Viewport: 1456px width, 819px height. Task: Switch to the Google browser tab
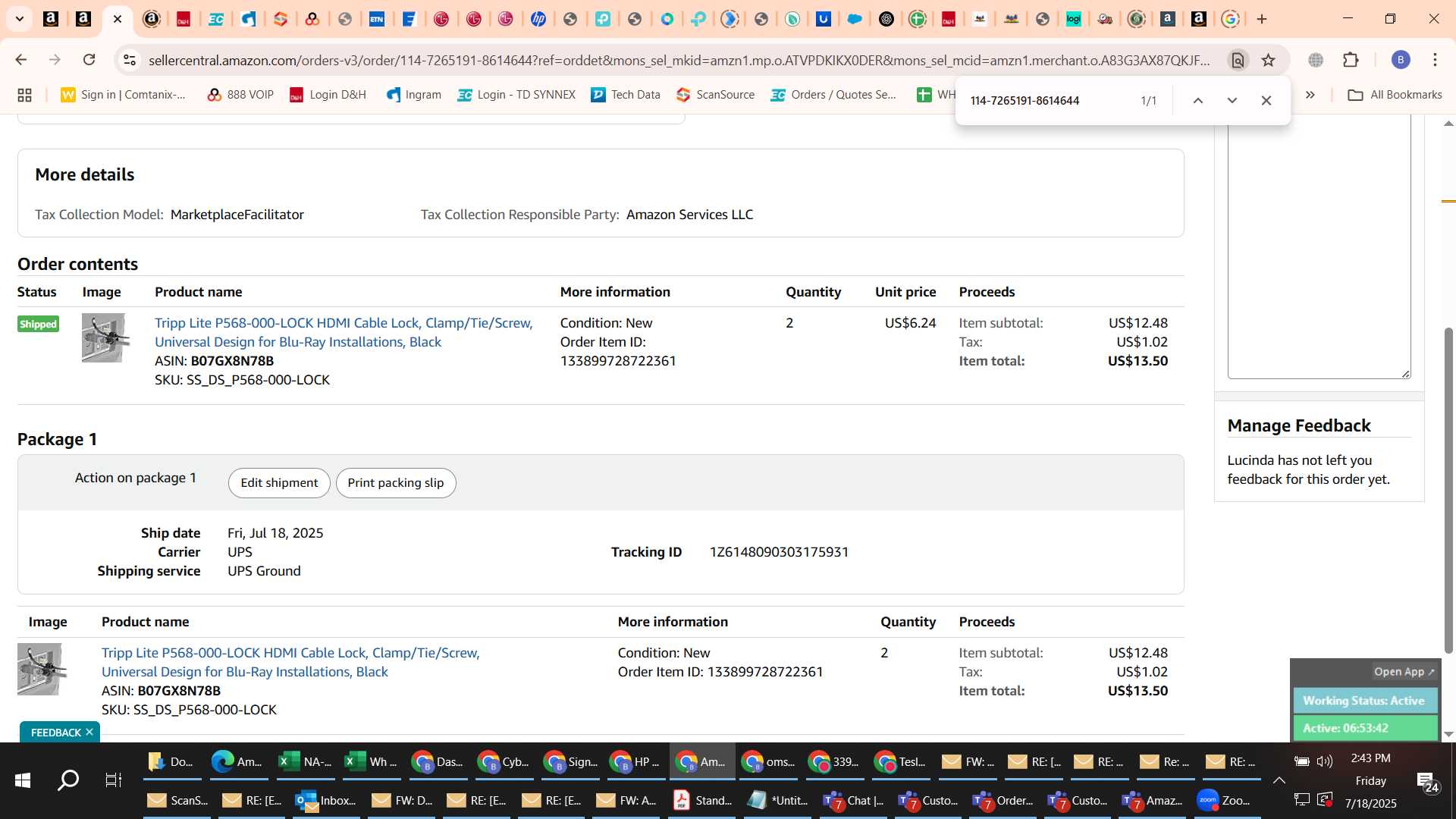pyautogui.click(x=1231, y=19)
